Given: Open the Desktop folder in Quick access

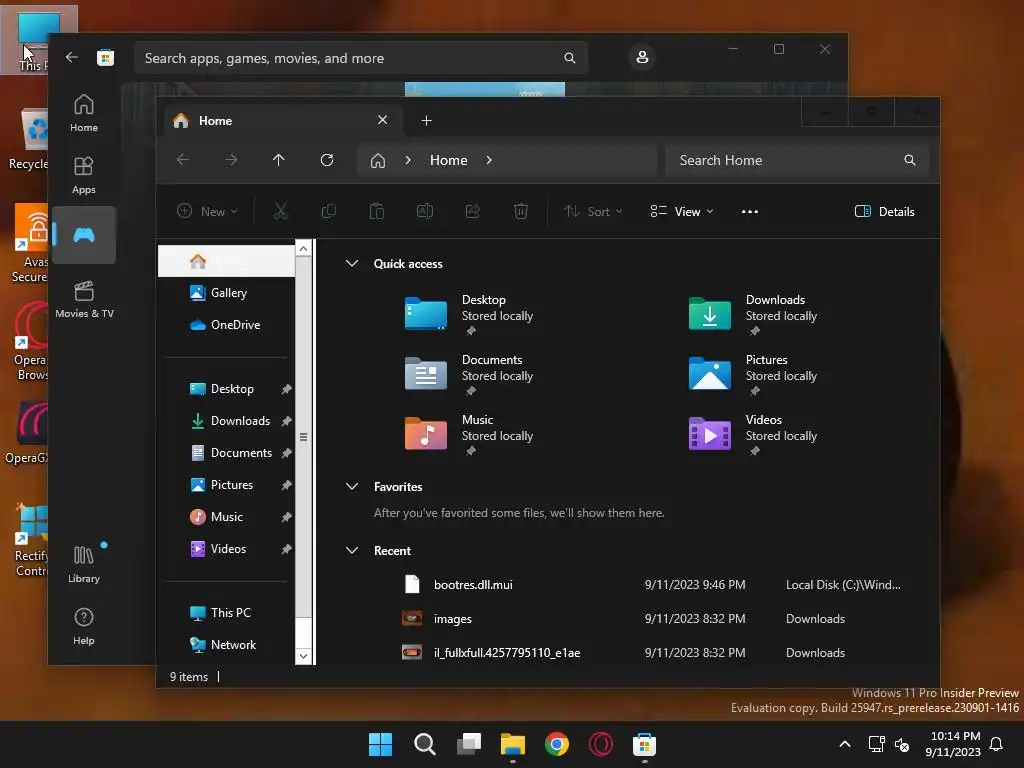Looking at the screenshot, I should pyautogui.click(x=469, y=313).
